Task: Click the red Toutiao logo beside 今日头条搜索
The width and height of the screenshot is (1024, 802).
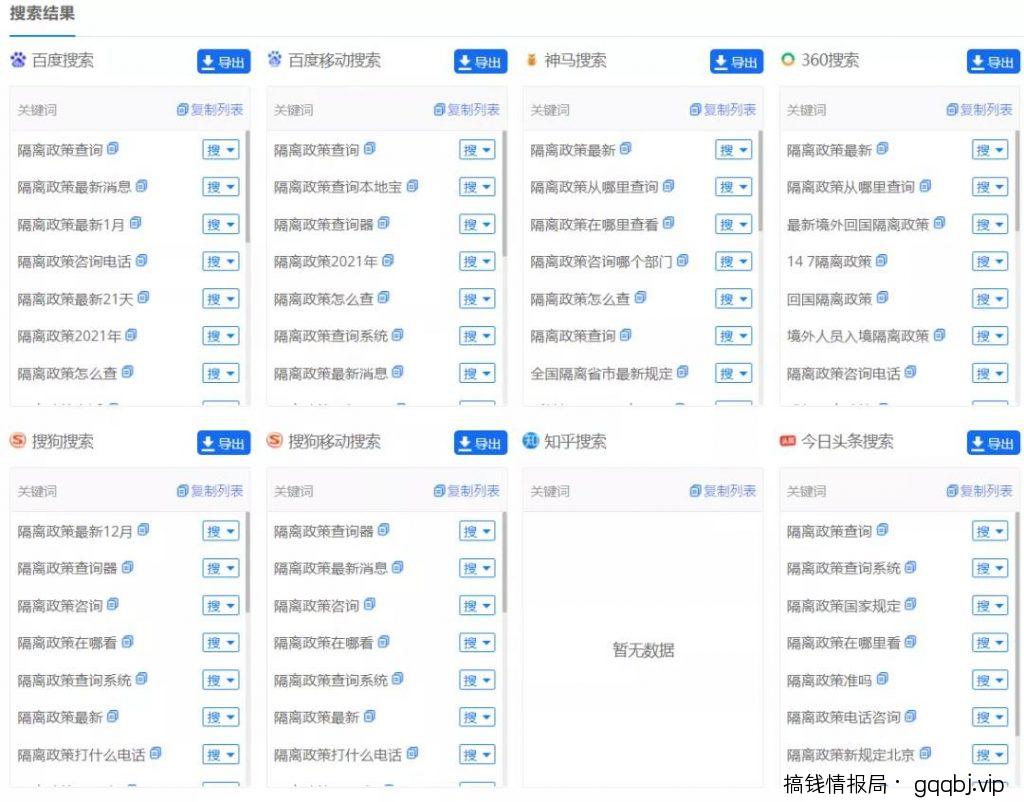Action: [788, 442]
